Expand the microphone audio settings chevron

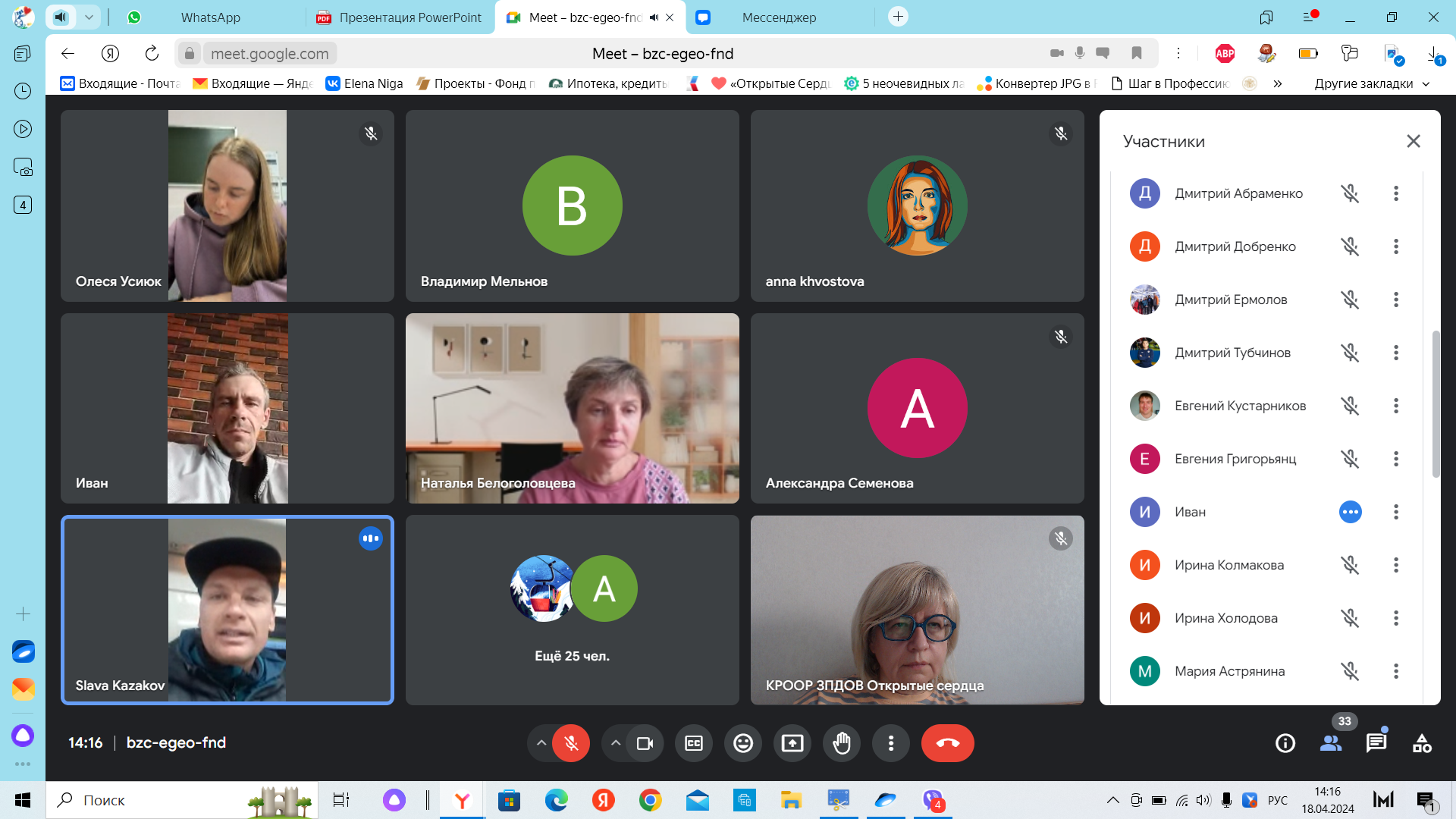click(541, 743)
